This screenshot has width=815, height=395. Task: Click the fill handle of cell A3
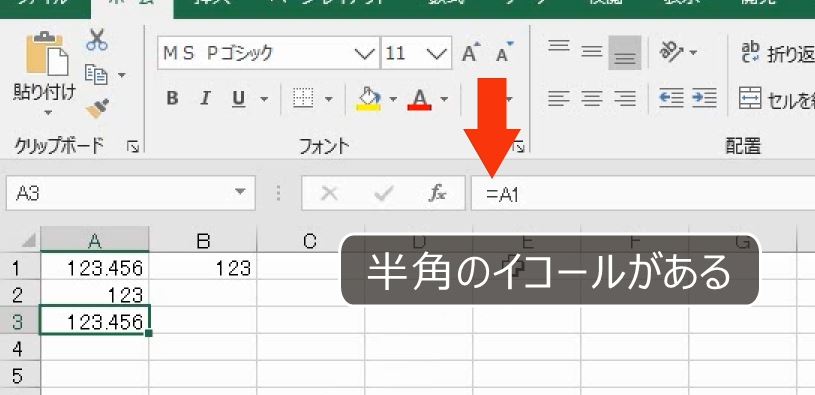pos(150,333)
